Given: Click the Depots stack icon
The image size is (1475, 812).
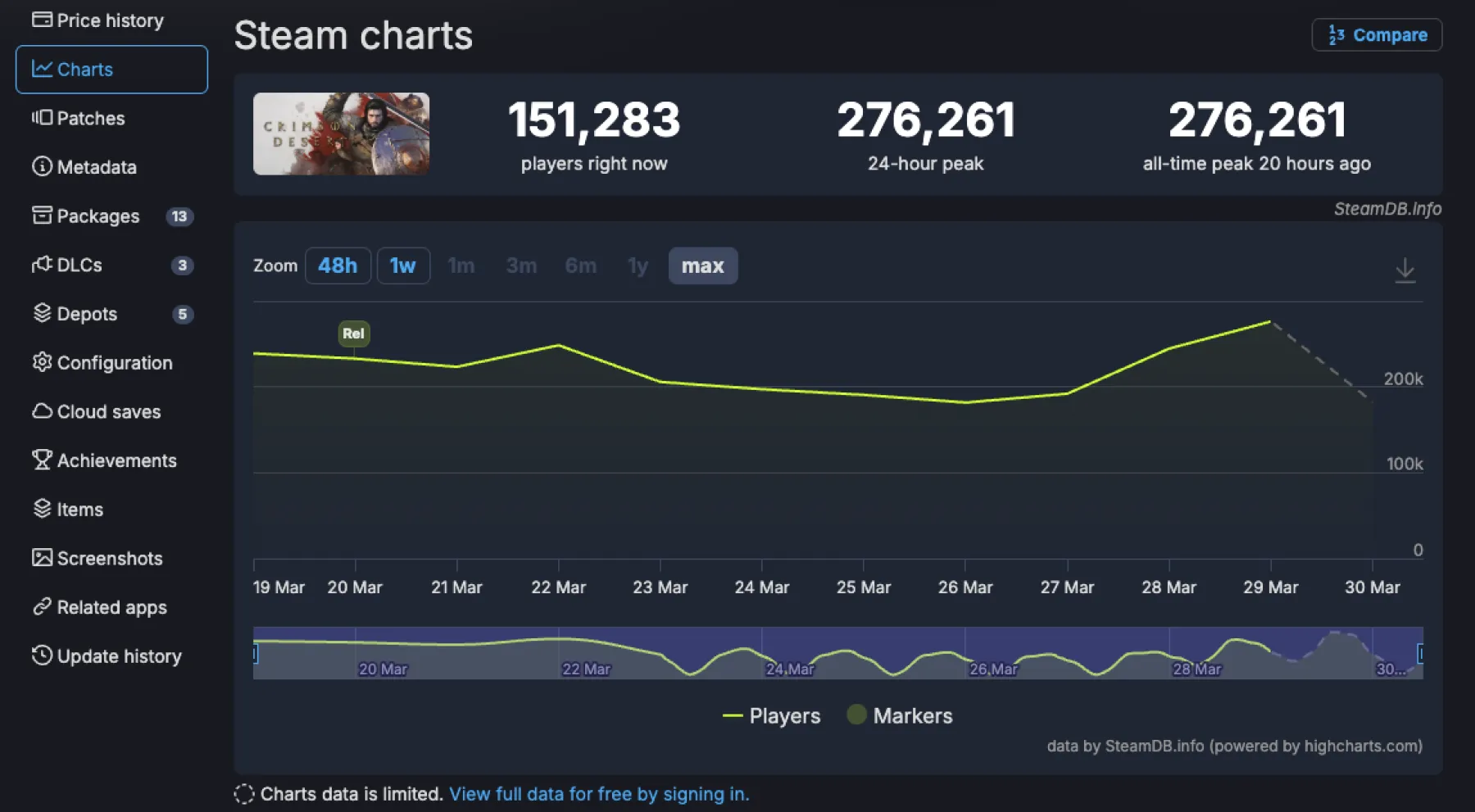Looking at the screenshot, I should pos(42,313).
